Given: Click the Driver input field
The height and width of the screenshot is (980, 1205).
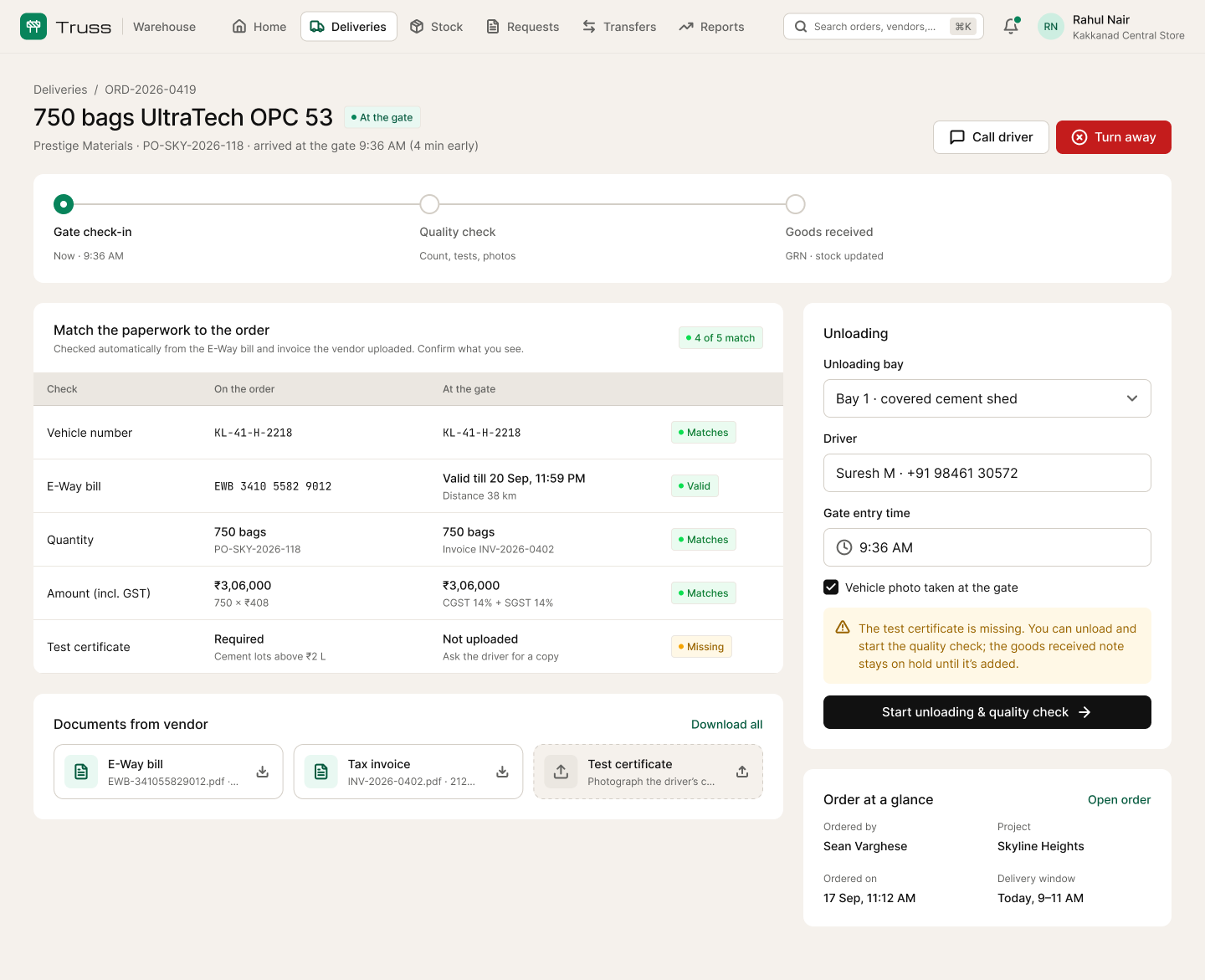Looking at the screenshot, I should click(987, 473).
